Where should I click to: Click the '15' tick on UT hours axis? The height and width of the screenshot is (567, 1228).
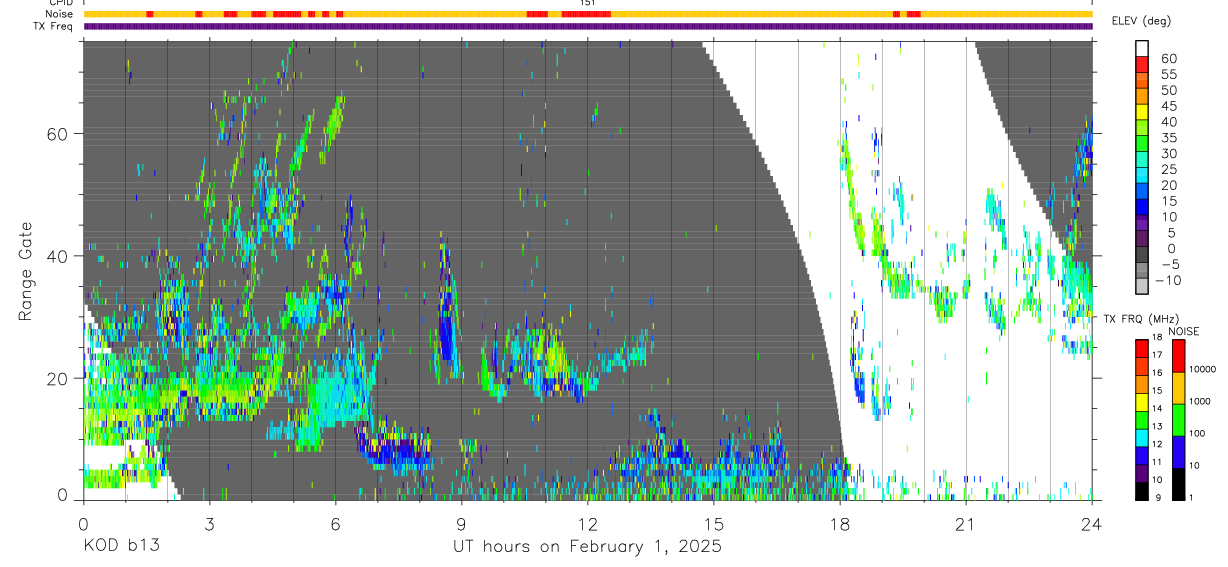point(714,523)
